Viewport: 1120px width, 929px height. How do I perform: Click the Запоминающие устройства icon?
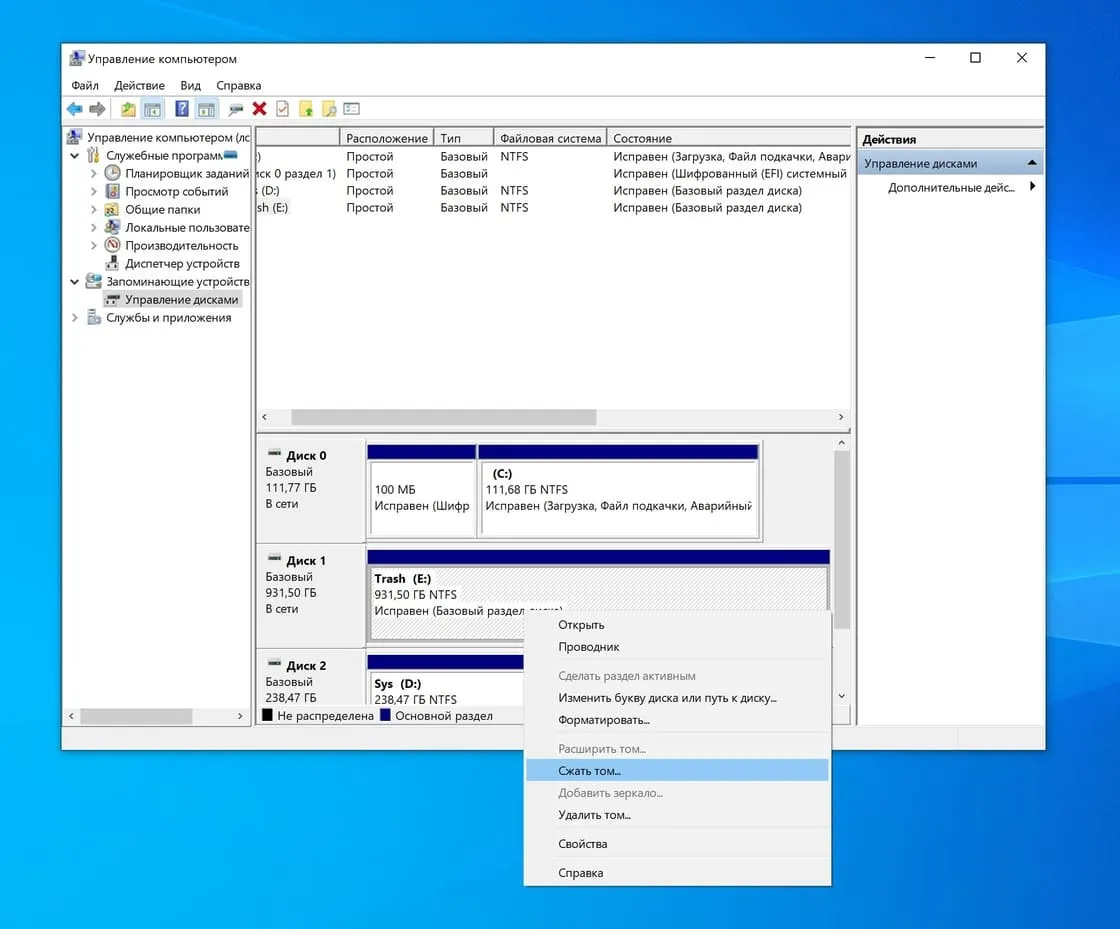click(94, 281)
